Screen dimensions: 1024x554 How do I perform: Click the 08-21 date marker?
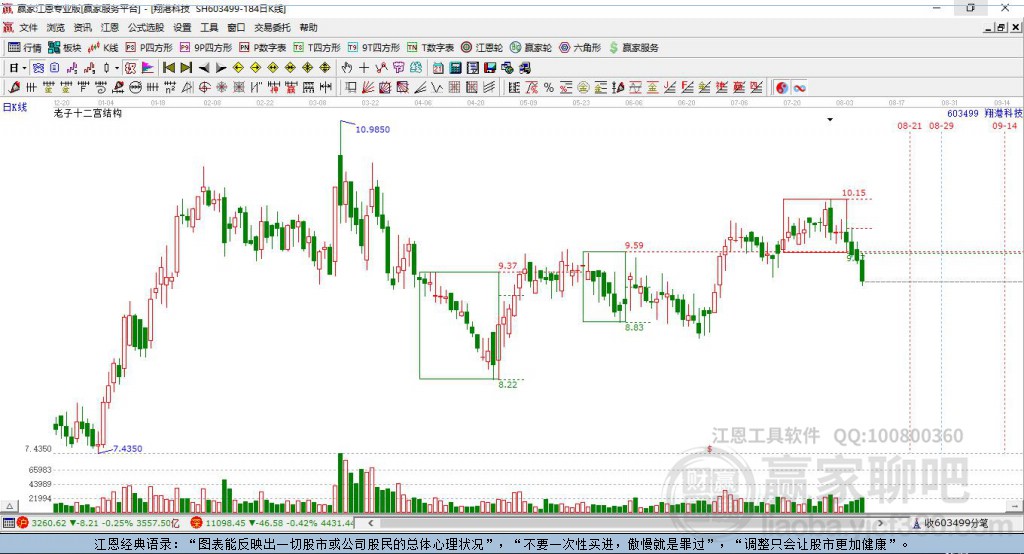pyautogui.click(x=910, y=126)
